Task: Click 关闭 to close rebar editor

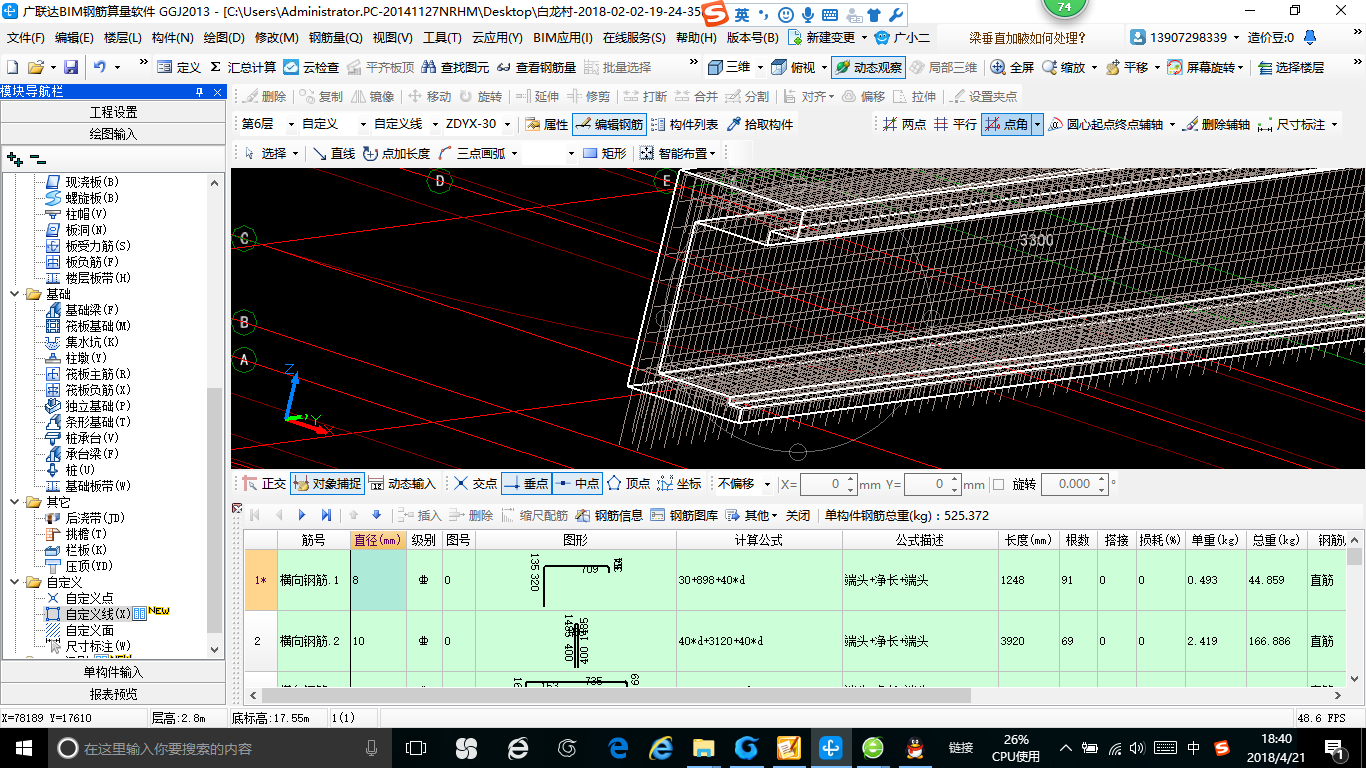Action: [797, 515]
